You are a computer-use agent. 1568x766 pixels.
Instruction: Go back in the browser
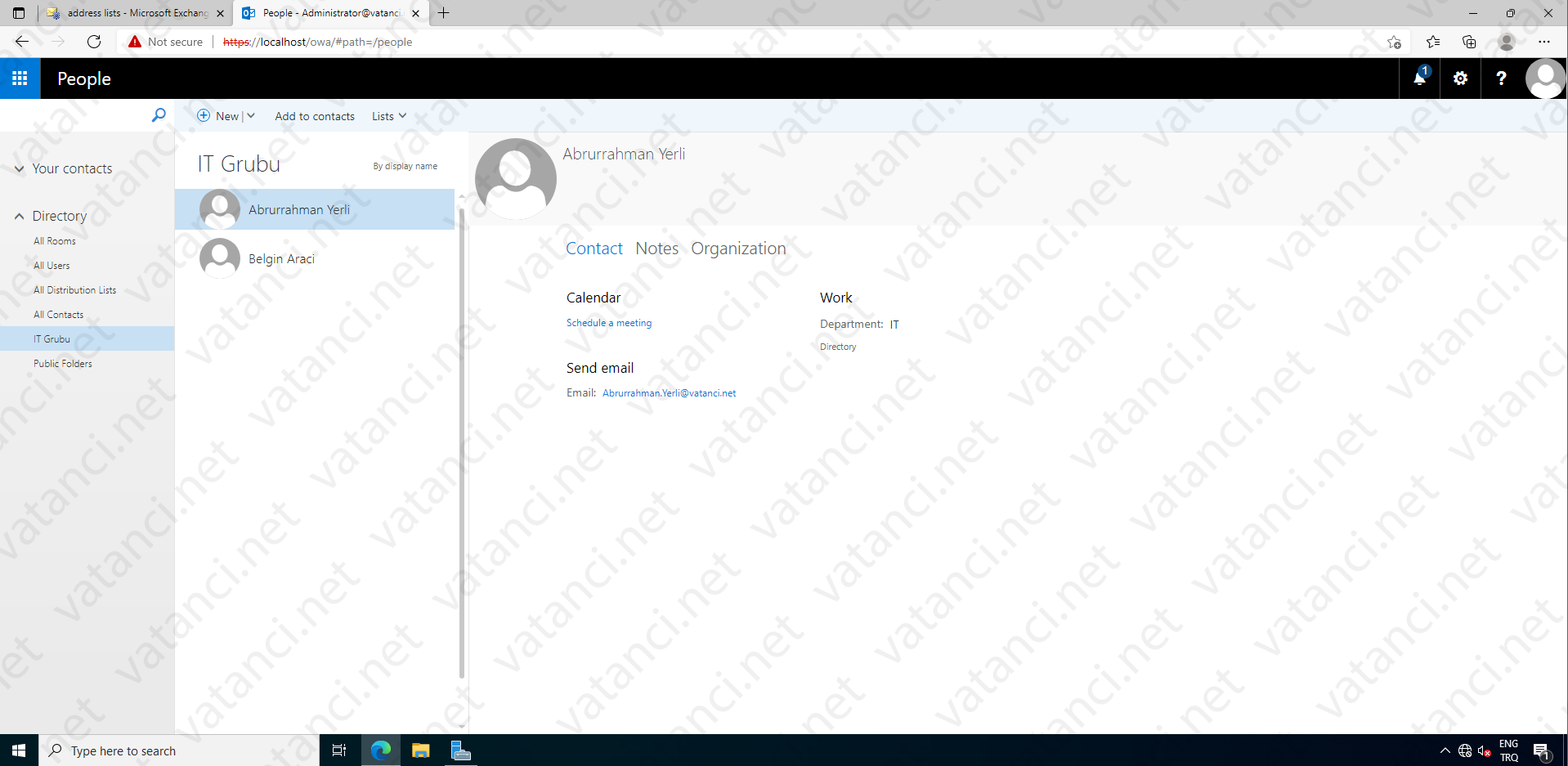pos(22,42)
